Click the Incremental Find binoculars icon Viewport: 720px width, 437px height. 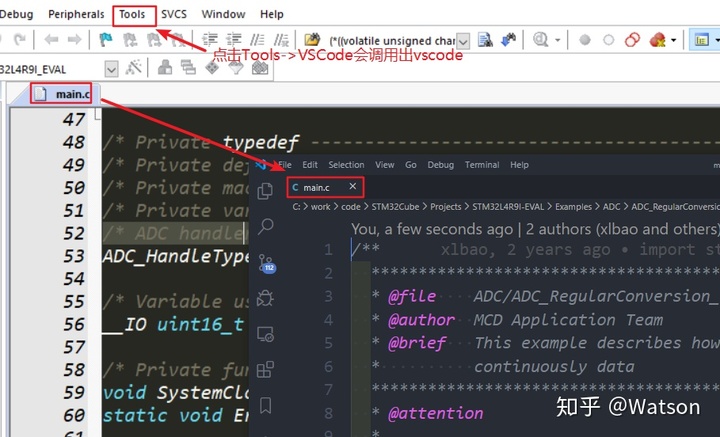(x=508, y=40)
